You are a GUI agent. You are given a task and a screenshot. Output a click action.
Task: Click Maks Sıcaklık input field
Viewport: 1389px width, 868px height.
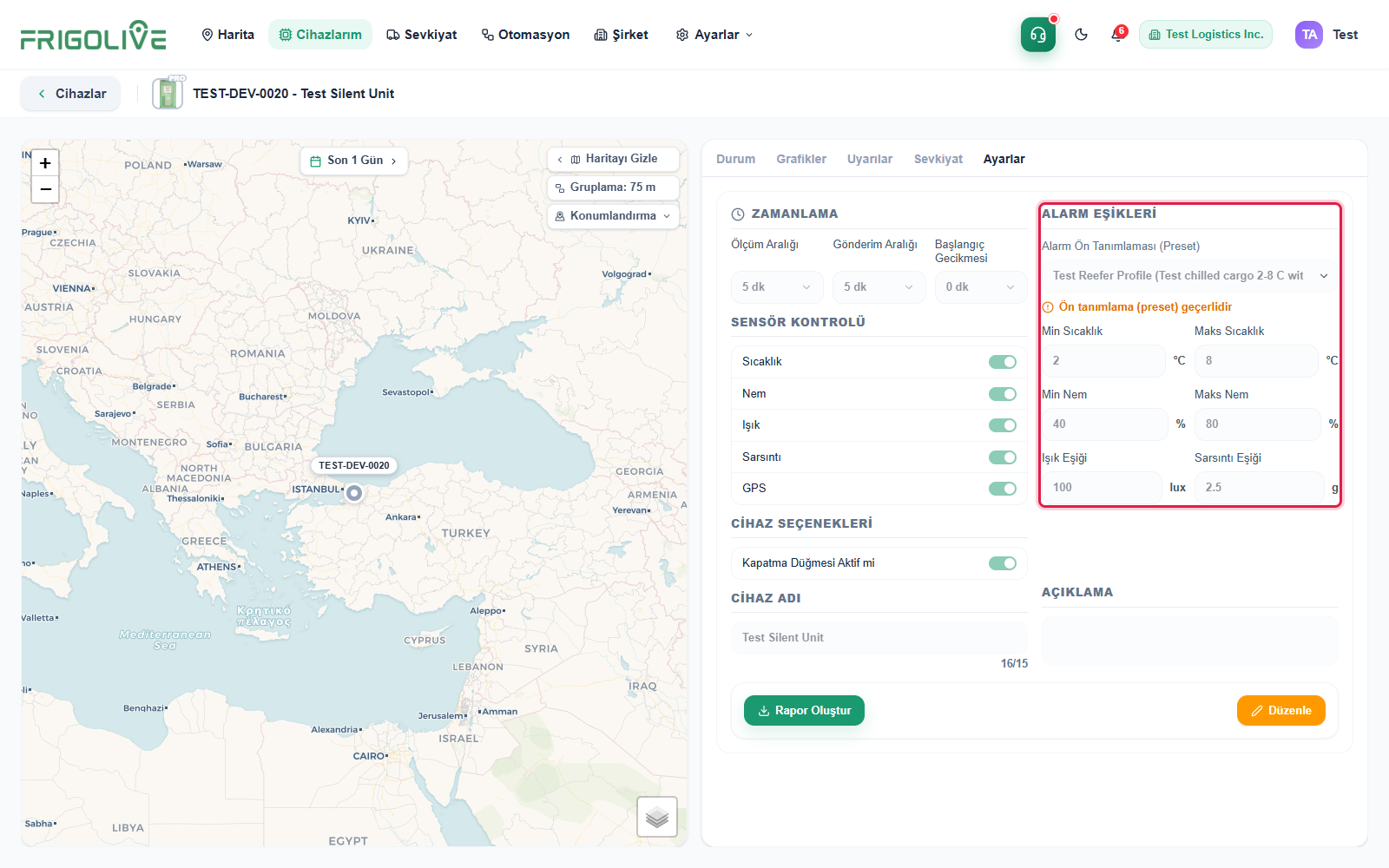[x=1256, y=361]
